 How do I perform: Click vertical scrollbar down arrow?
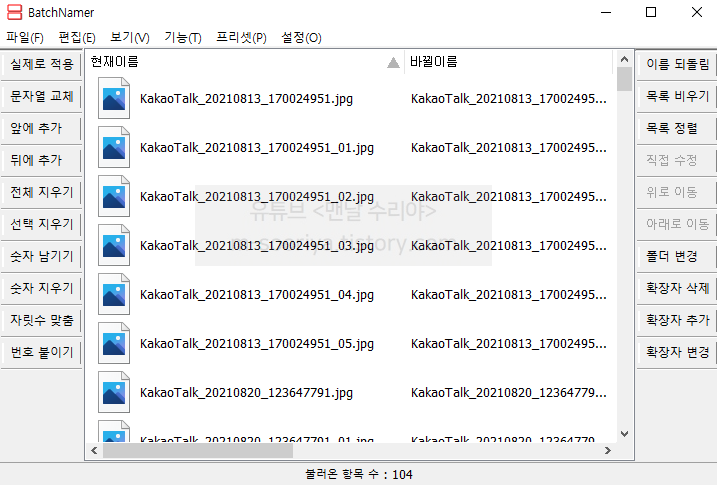(x=624, y=434)
